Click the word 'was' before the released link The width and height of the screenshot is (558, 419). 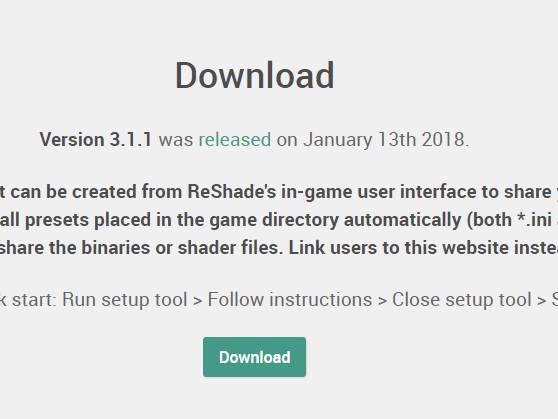point(176,140)
